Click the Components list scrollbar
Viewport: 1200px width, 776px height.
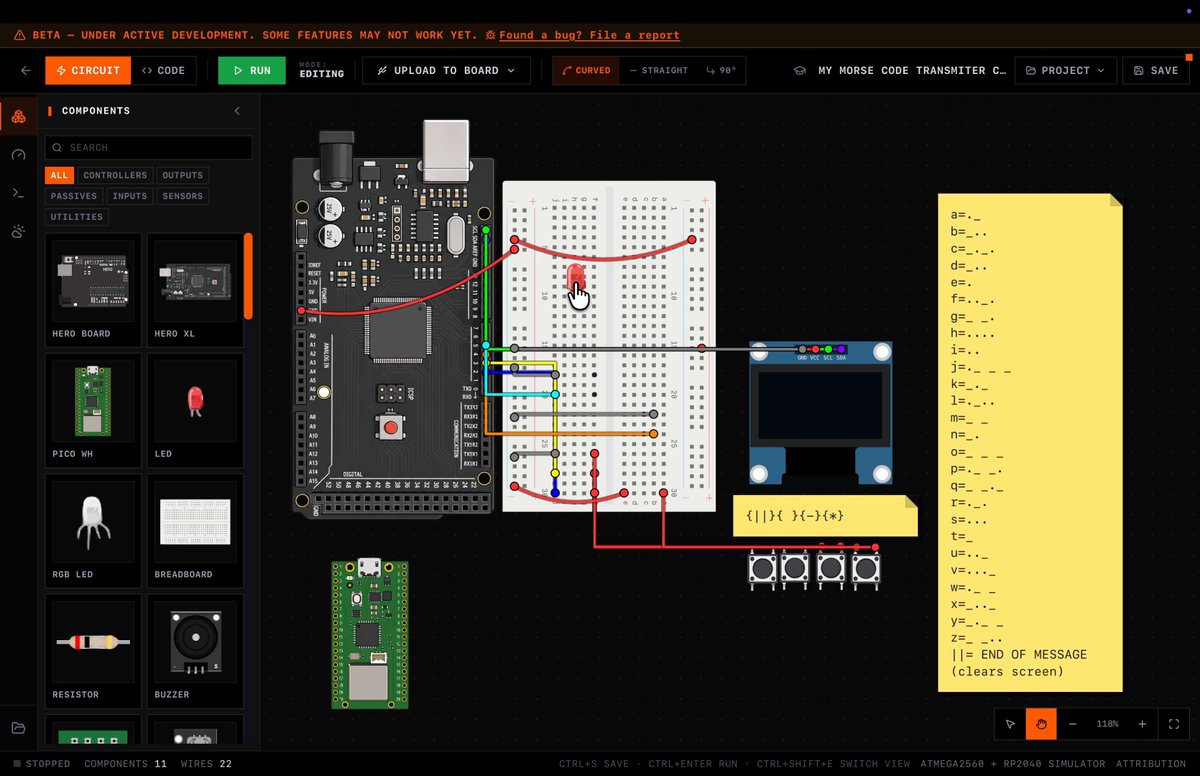pos(248,276)
